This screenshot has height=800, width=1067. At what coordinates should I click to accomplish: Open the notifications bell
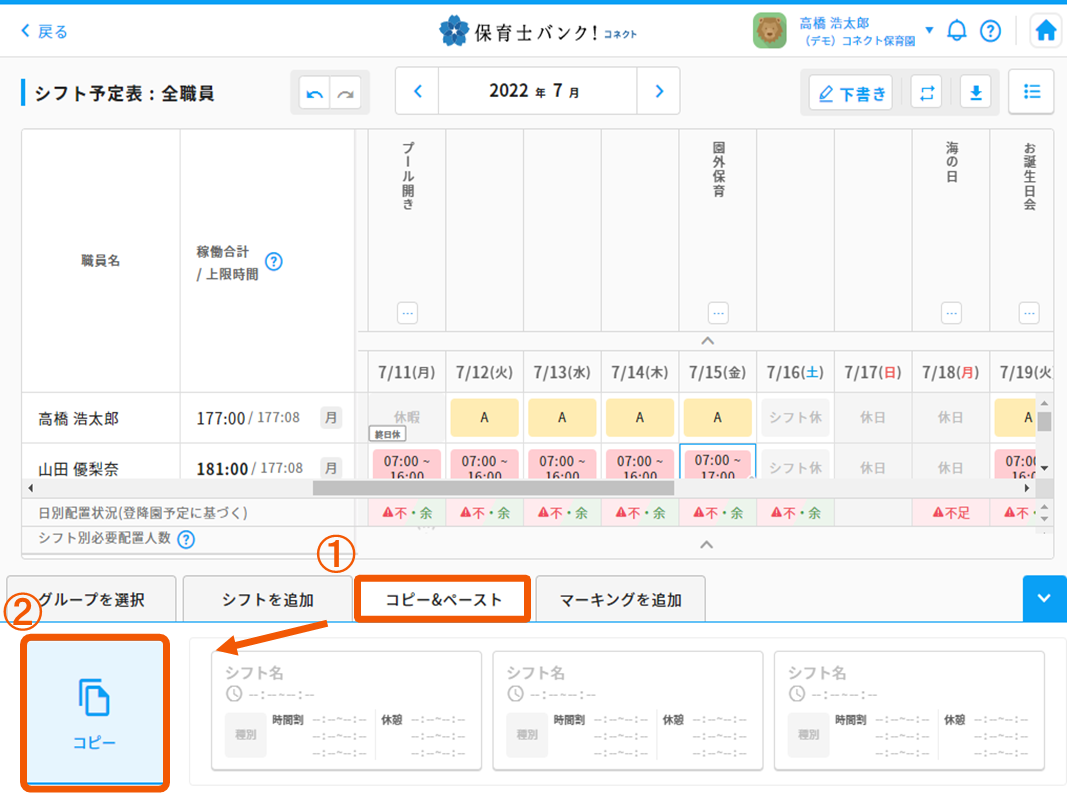coord(957,31)
